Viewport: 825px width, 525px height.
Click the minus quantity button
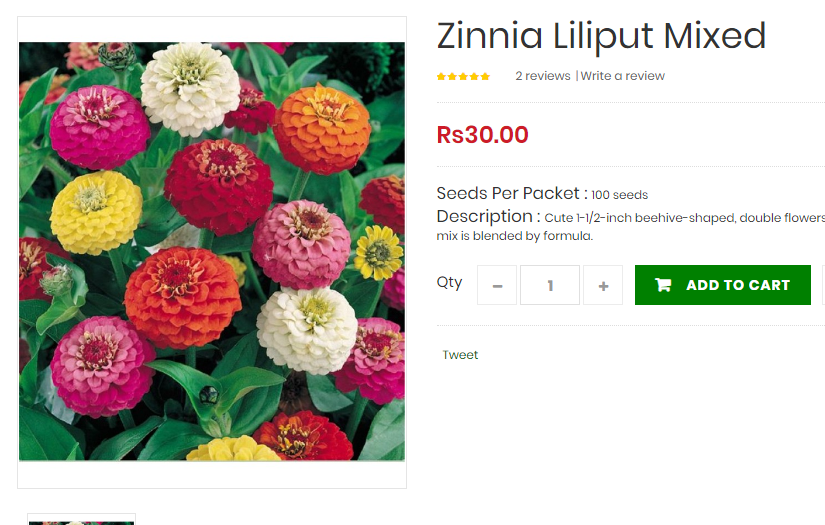[x=497, y=285]
